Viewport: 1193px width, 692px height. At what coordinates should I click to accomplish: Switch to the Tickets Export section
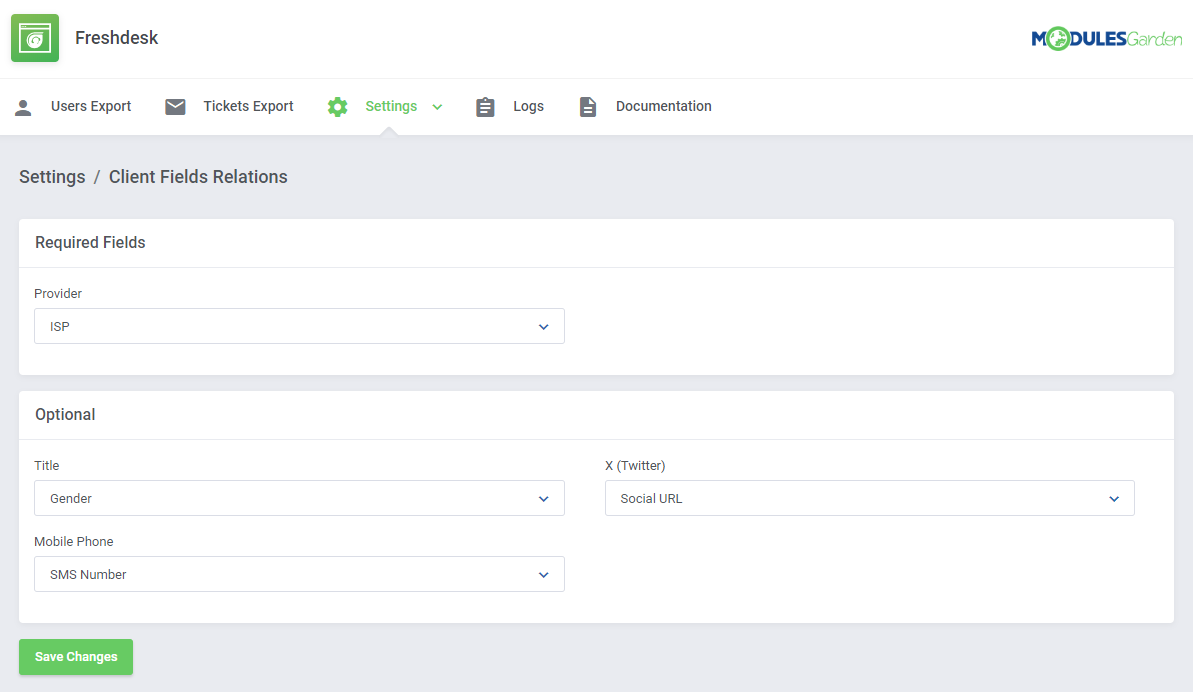pos(248,106)
